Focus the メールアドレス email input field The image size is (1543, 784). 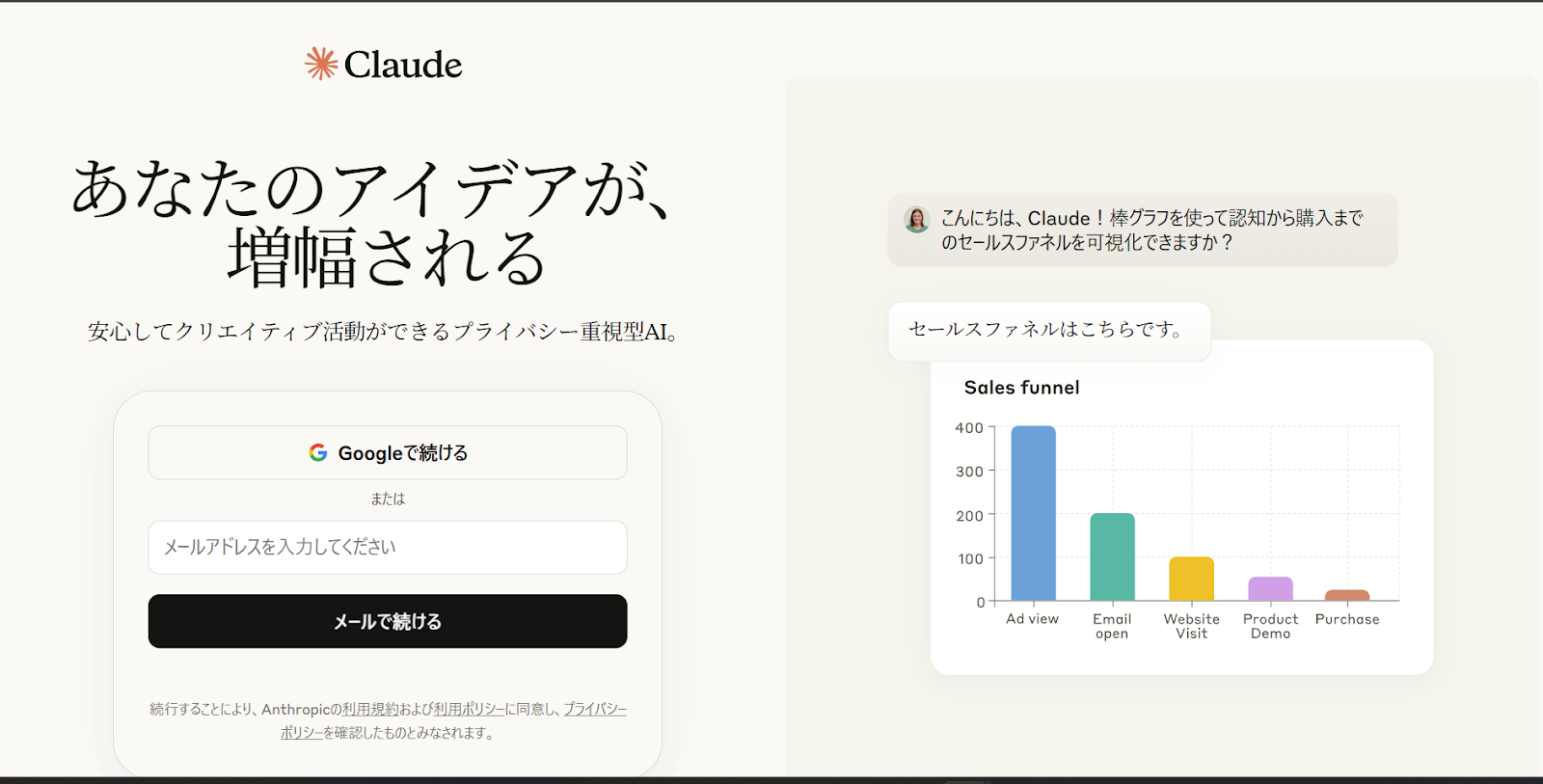(x=388, y=548)
